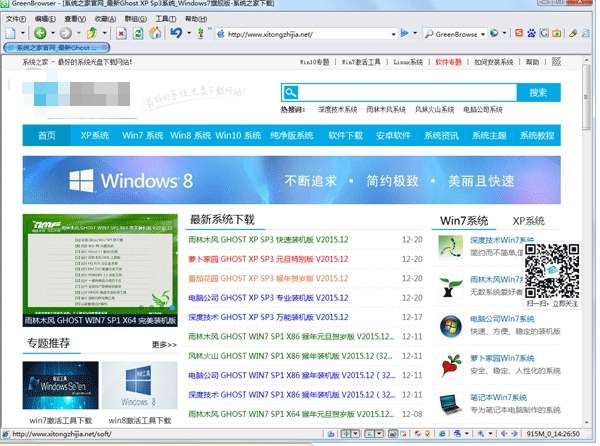Open the 帮助(H) menu

tap(196, 19)
